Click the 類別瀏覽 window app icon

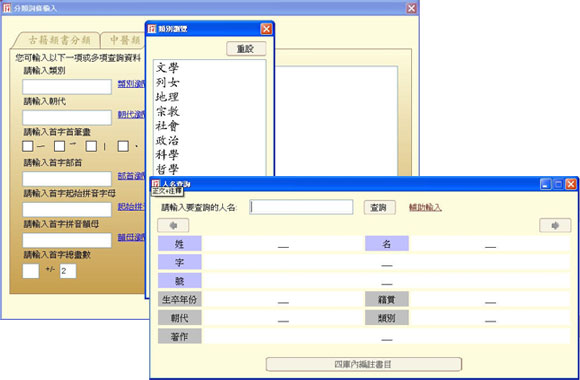[152, 29]
